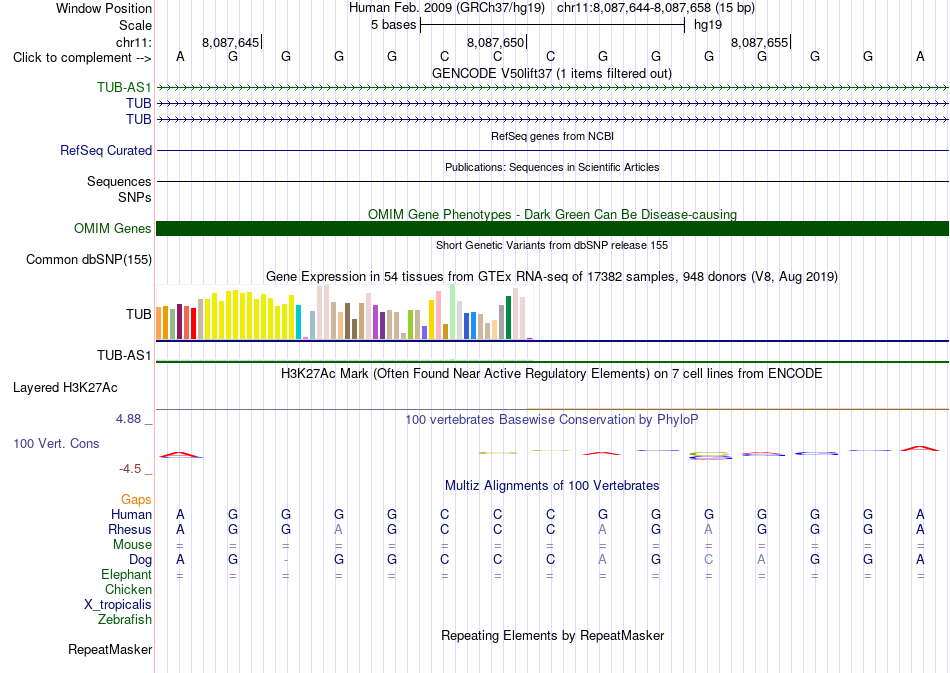950x673 pixels.
Task: Click the TUB-AS1 gene track label
Action: coord(124,87)
